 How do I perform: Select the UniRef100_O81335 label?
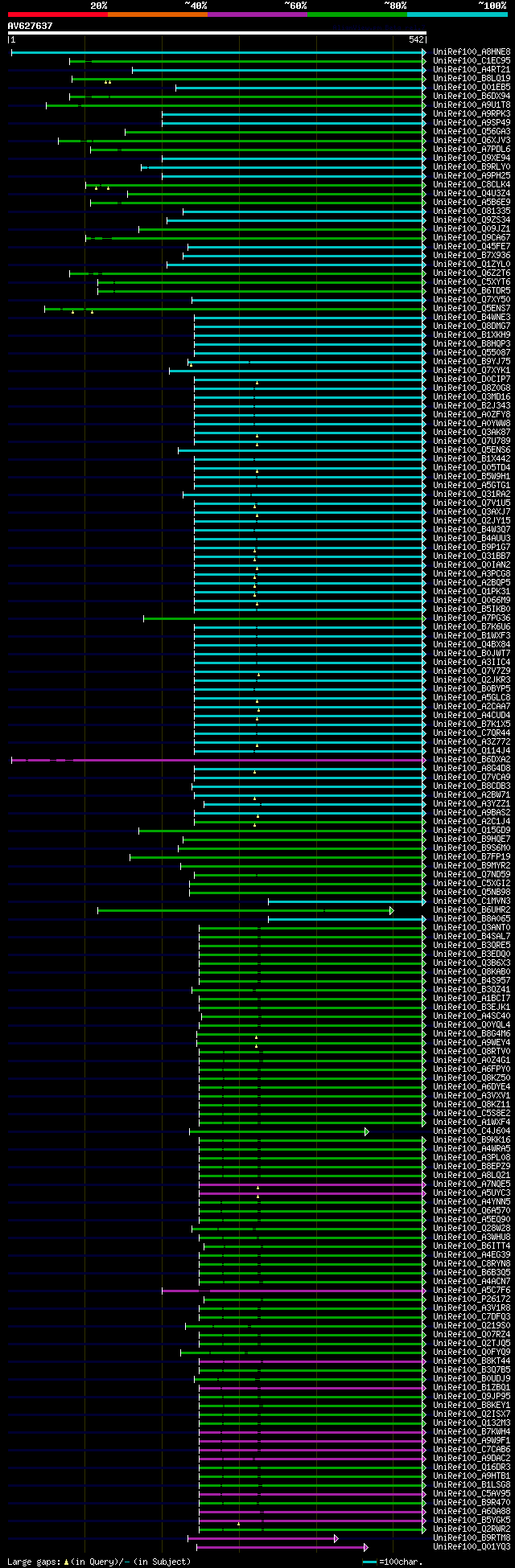coord(472,211)
